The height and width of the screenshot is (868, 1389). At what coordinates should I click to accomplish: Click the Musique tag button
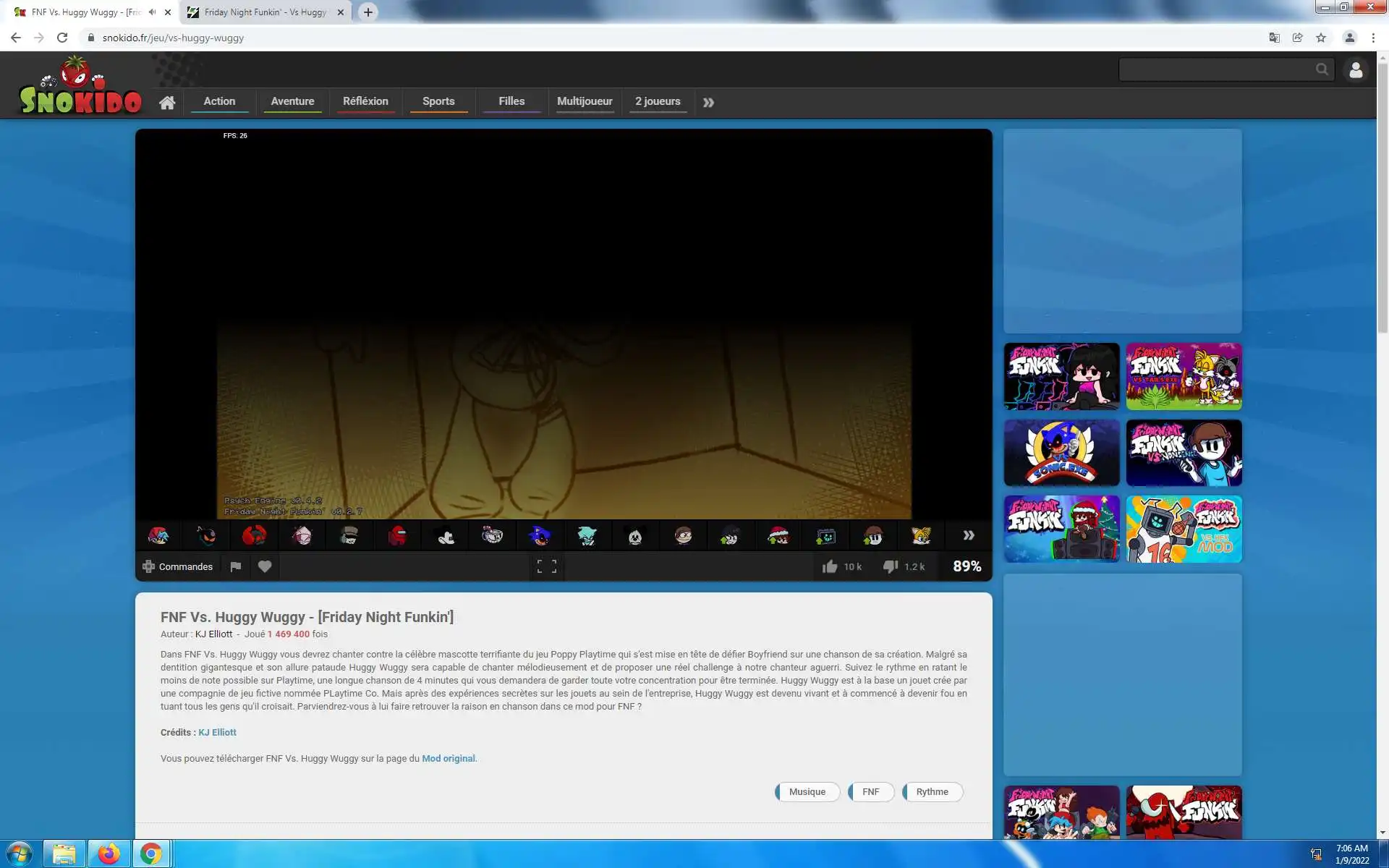pos(807,791)
